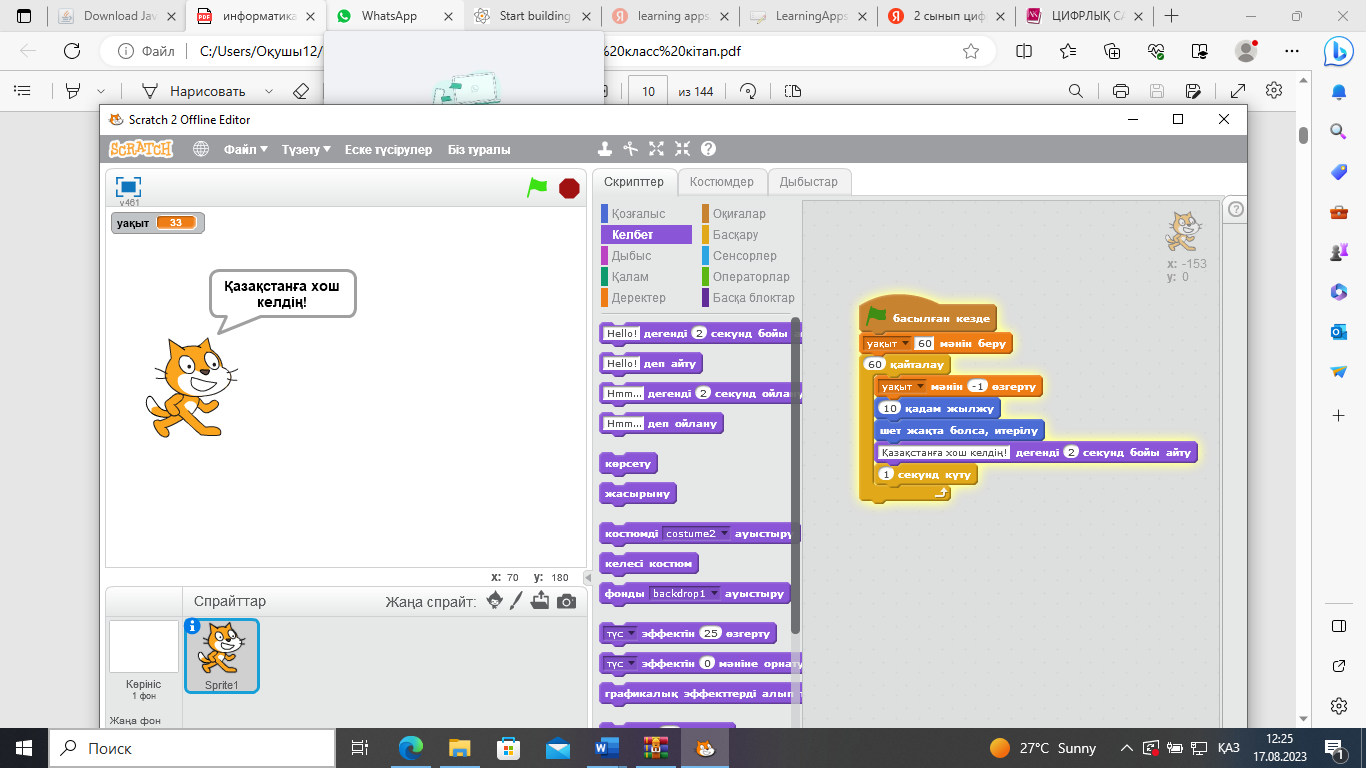Click Edge refresh button

[x=71, y=51]
